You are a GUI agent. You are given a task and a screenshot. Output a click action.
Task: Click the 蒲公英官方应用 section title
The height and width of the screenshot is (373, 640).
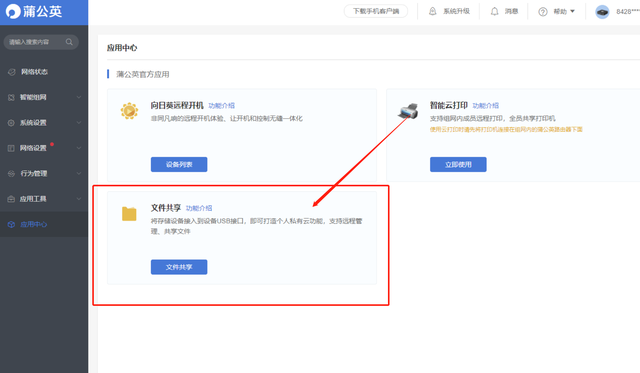point(142,74)
